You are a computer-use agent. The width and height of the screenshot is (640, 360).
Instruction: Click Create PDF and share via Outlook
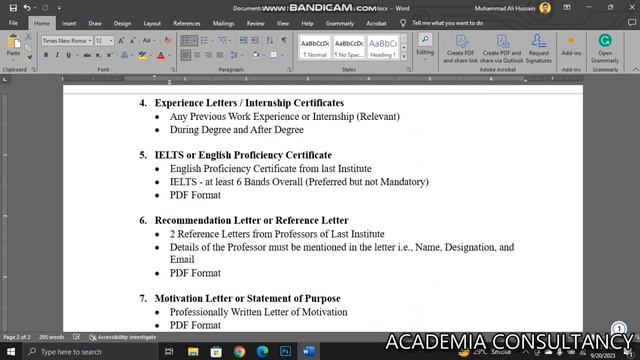click(x=502, y=49)
